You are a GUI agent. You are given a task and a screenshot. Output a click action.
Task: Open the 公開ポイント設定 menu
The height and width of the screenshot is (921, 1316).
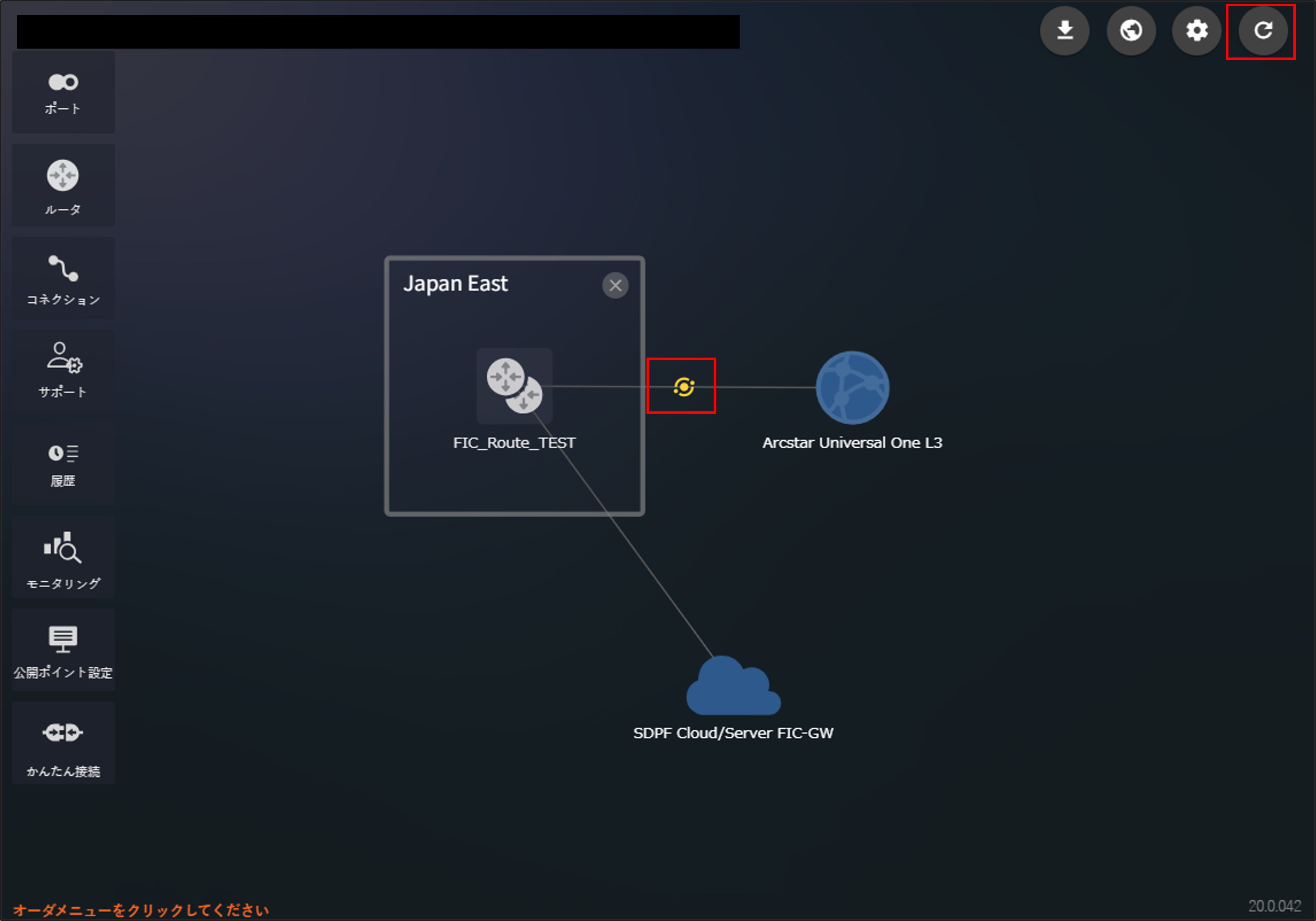pyautogui.click(x=63, y=650)
